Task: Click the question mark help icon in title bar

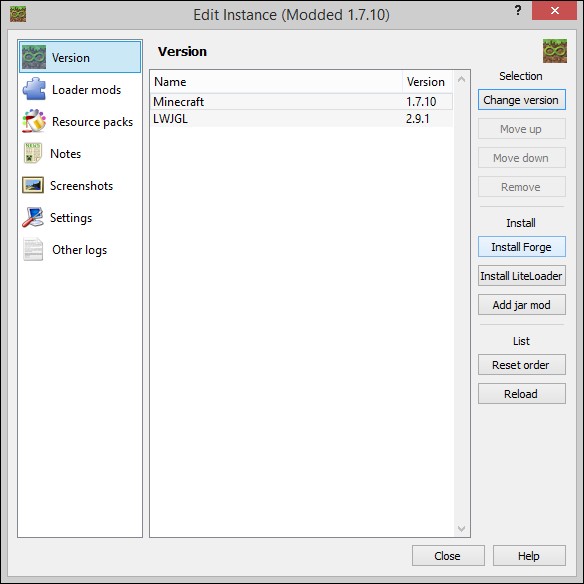Action: pyautogui.click(x=518, y=10)
